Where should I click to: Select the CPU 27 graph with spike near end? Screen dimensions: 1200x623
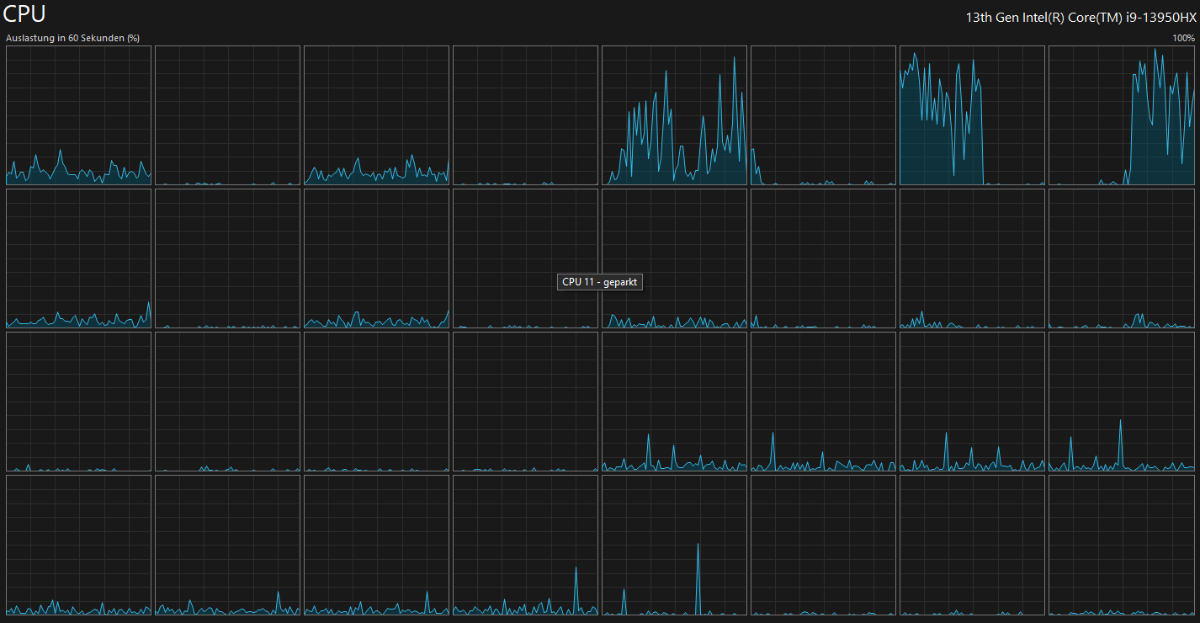point(525,545)
